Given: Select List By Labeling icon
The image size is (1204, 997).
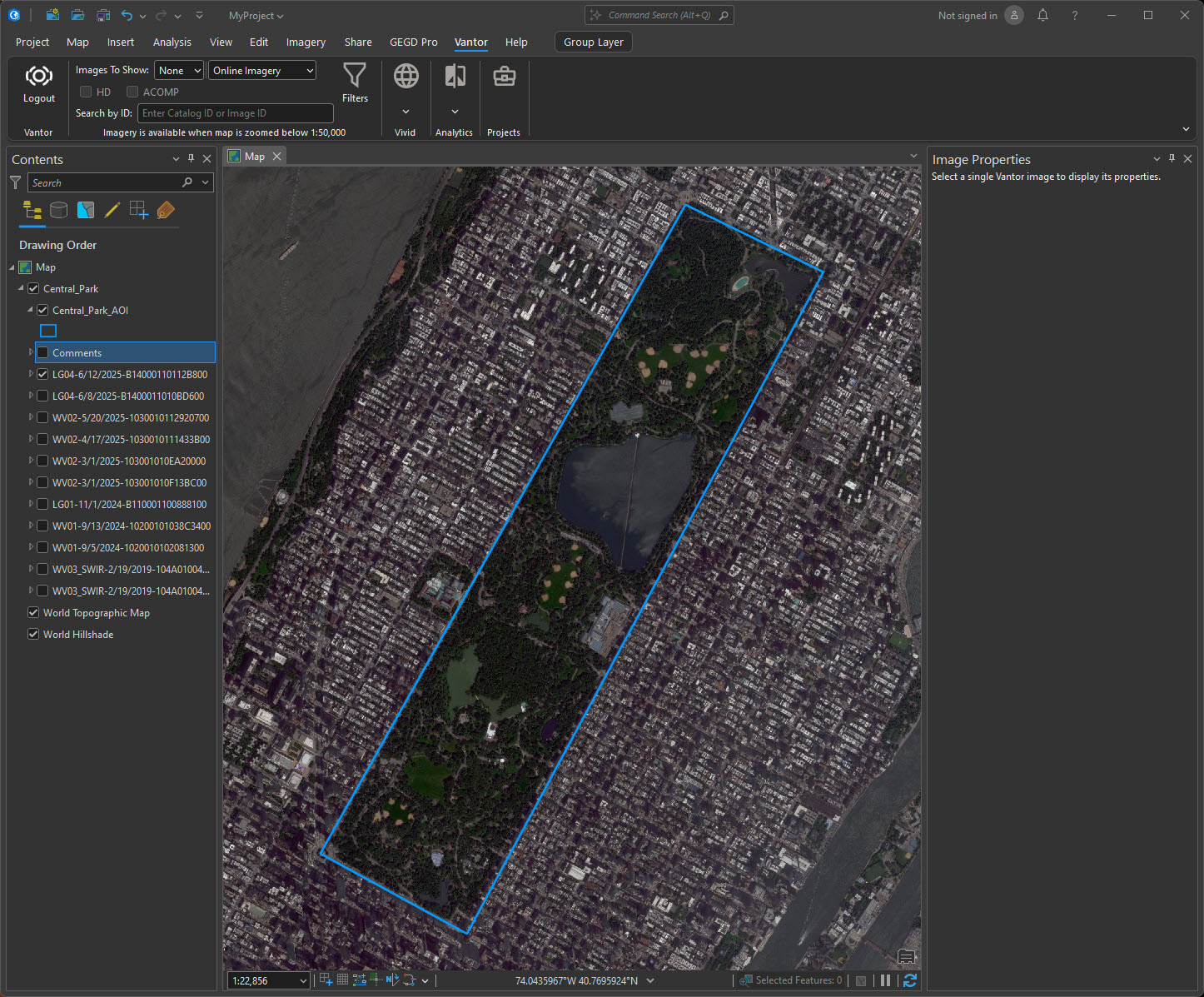Looking at the screenshot, I should [x=166, y=210].
